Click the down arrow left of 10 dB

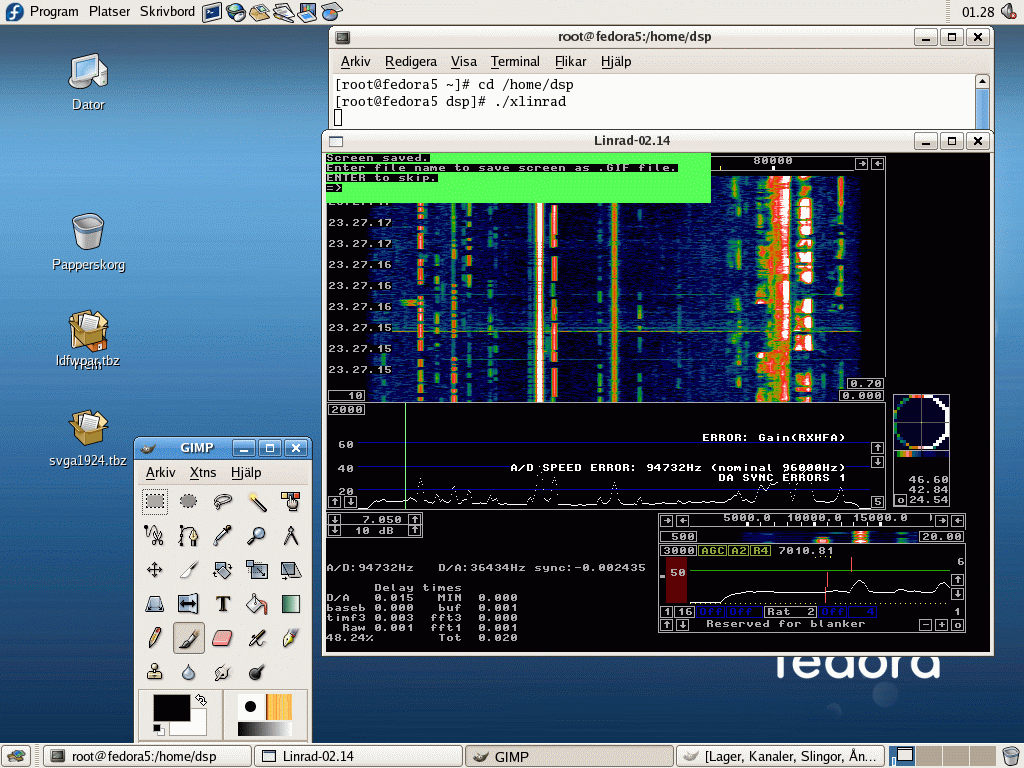[x=334, y=530]
